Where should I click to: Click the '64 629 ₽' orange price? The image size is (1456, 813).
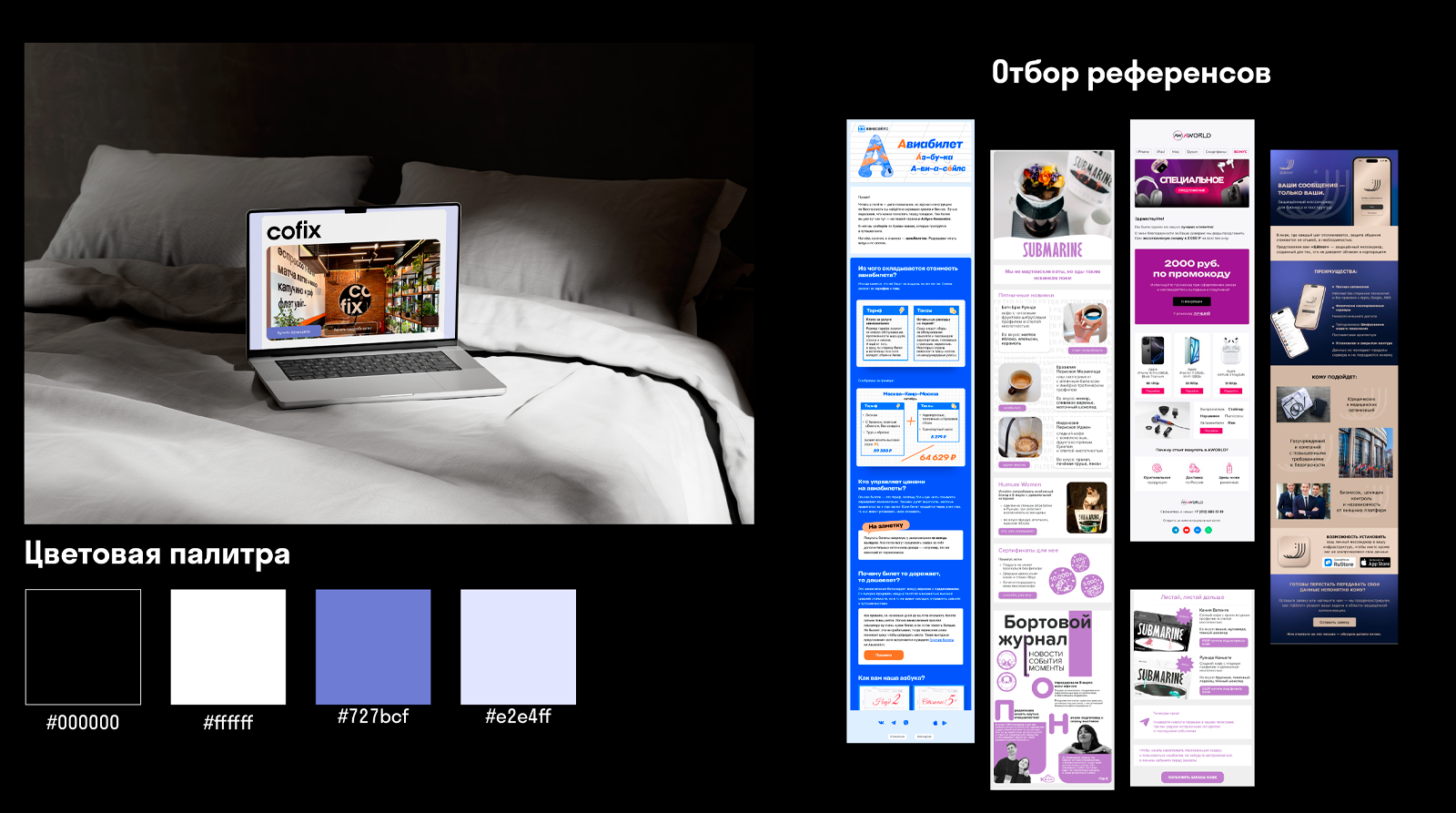click(937, 457)
